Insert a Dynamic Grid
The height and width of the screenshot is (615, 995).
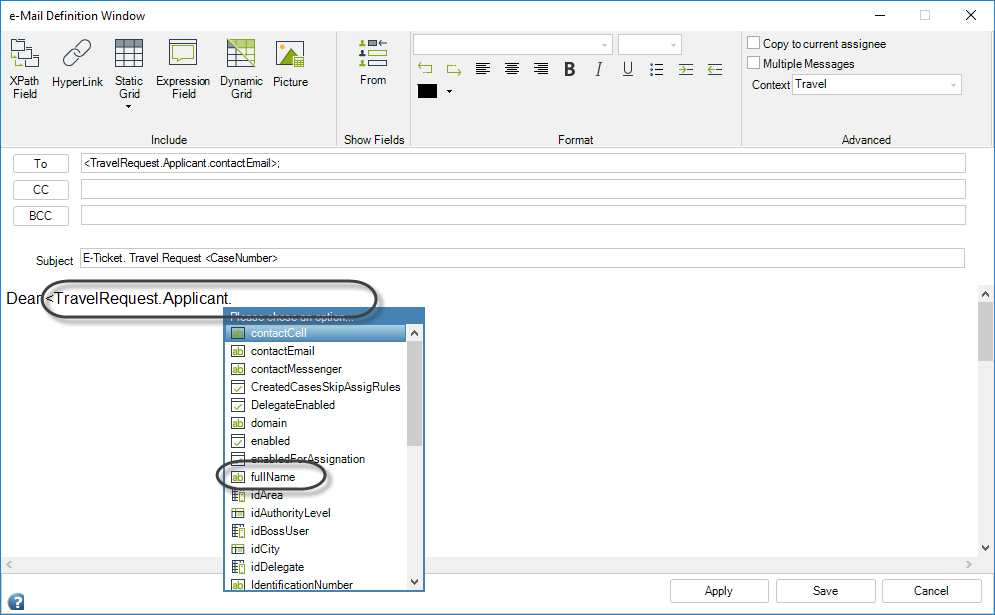(x=241, y=69)
